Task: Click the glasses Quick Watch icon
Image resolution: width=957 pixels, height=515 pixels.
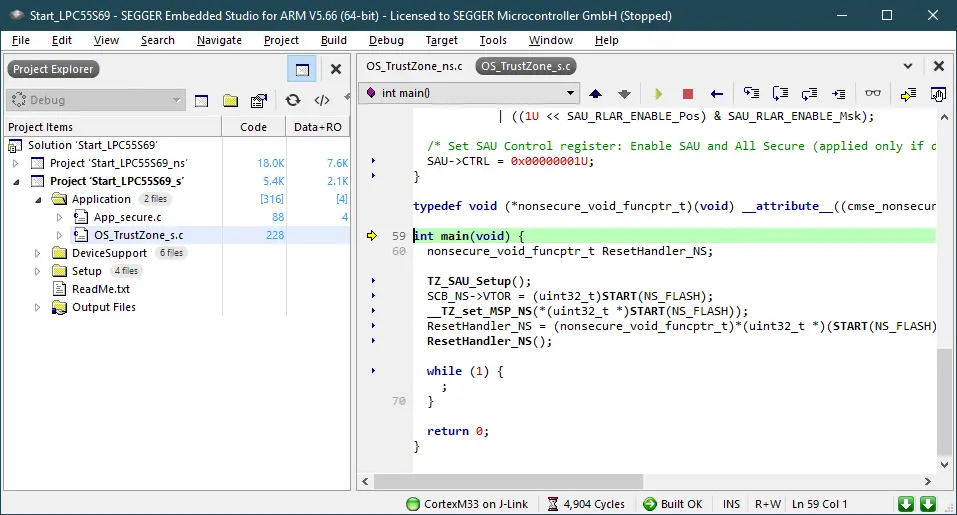Action: [873, 93]
